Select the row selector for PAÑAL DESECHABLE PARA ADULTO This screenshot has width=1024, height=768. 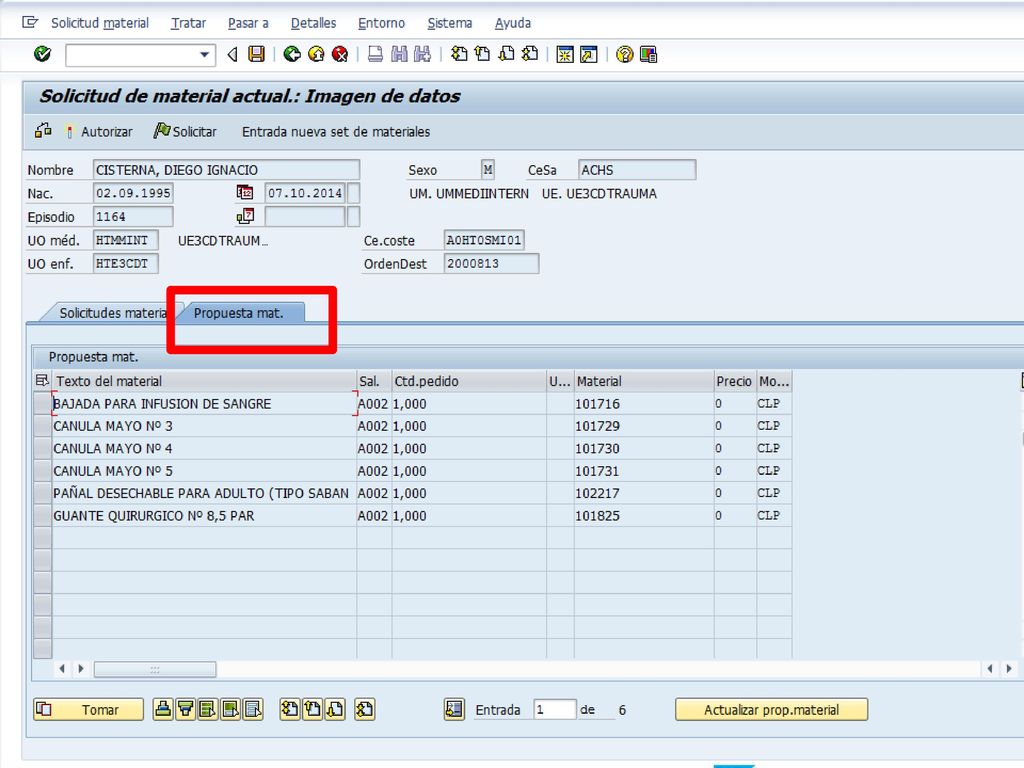pyautogui.click(x=42, y=493)
